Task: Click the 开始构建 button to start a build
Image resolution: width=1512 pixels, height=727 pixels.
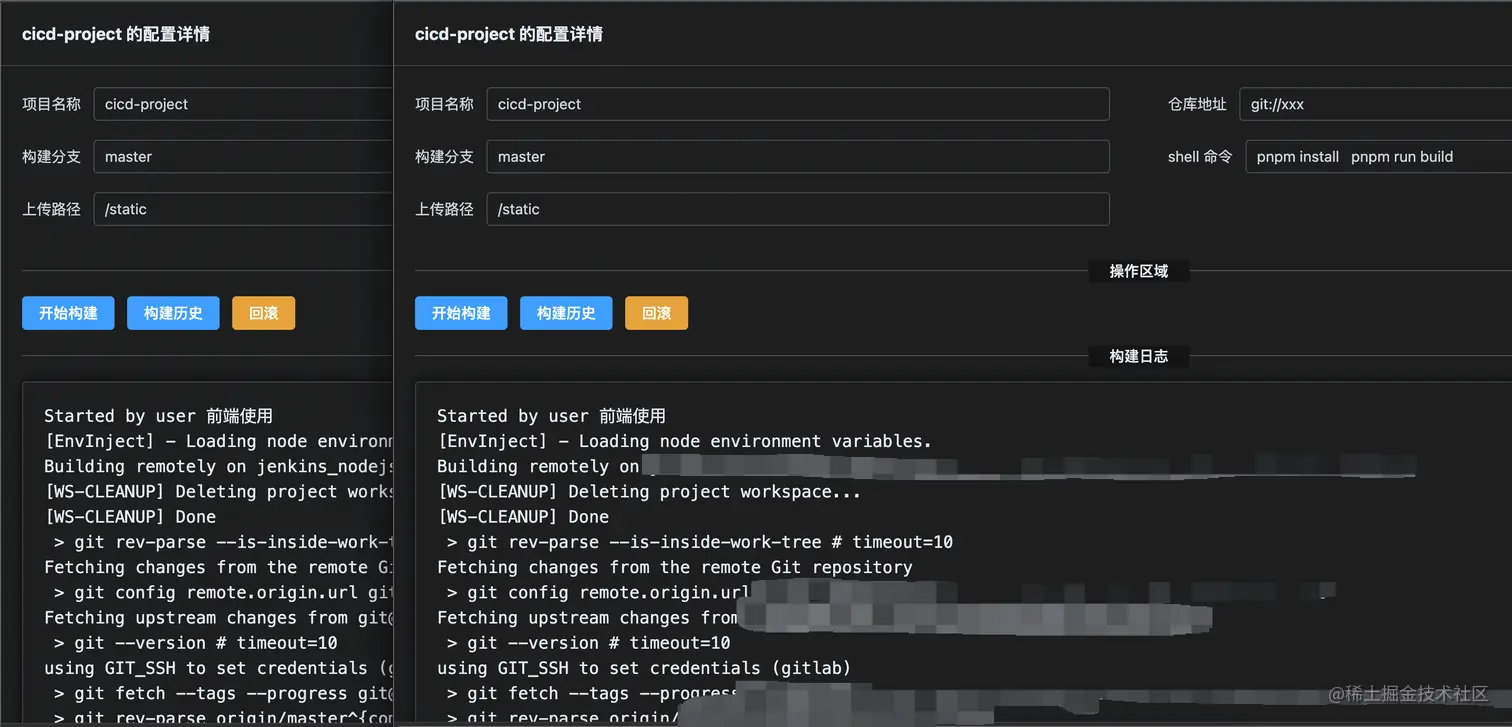Action: (x=461, y=312)
